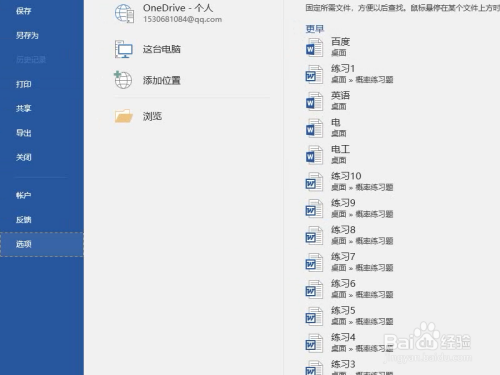500x375 pixels.
Task: Click the 练习5 file name
Action: [343, 311]
